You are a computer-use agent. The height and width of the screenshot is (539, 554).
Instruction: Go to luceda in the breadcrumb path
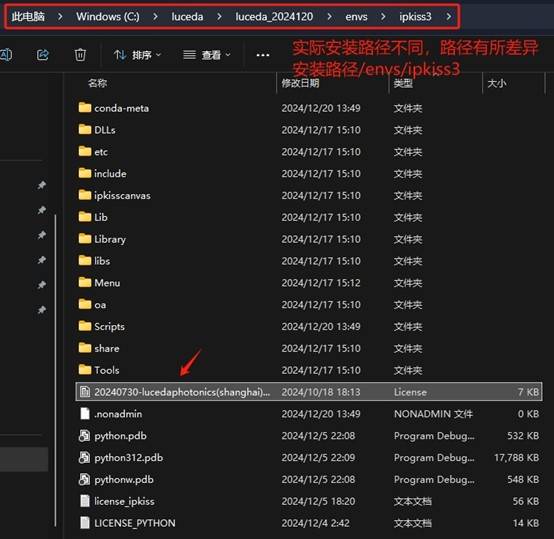coord(187,16)
